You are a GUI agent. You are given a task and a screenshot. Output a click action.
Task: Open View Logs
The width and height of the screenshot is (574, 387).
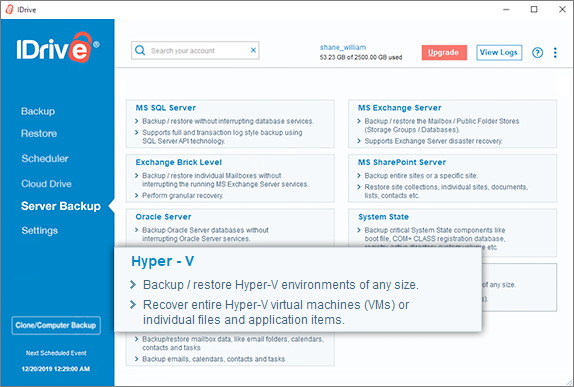[x=499, y=52]
